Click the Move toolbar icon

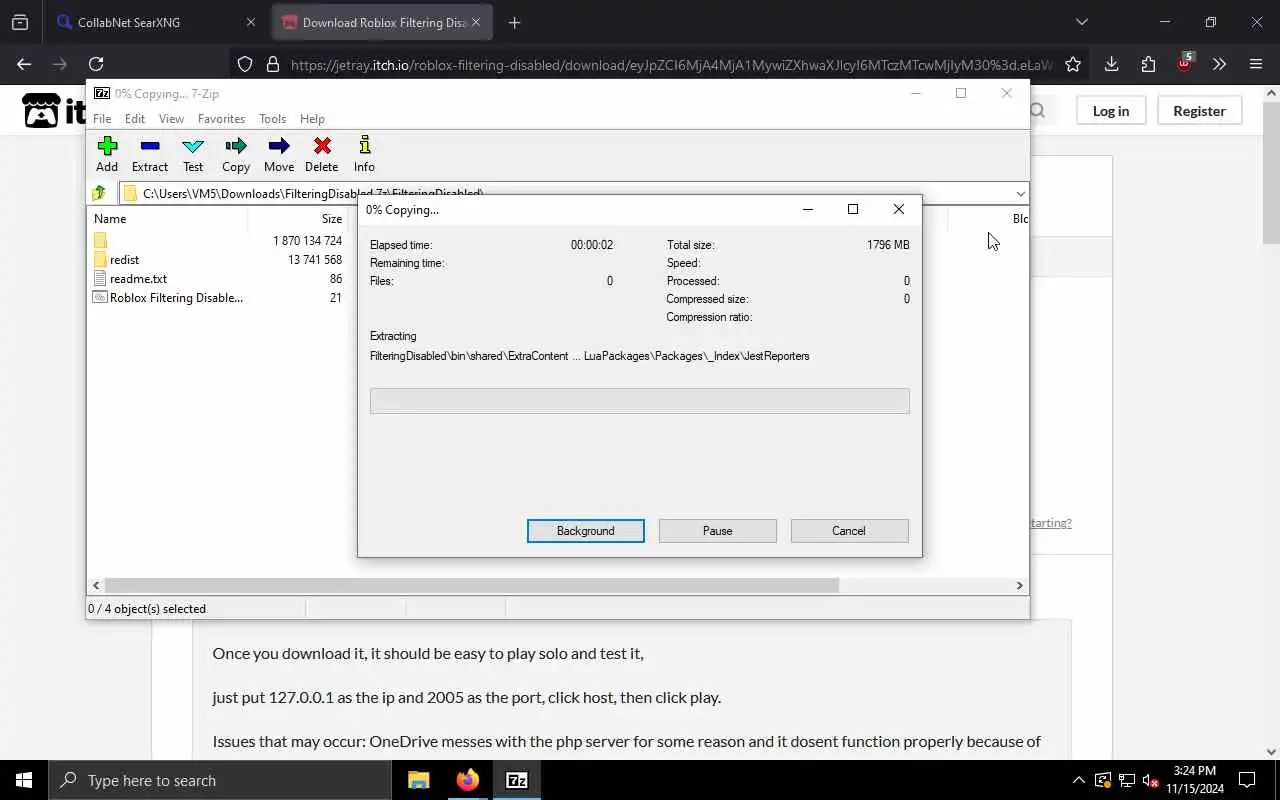(279, 154)
